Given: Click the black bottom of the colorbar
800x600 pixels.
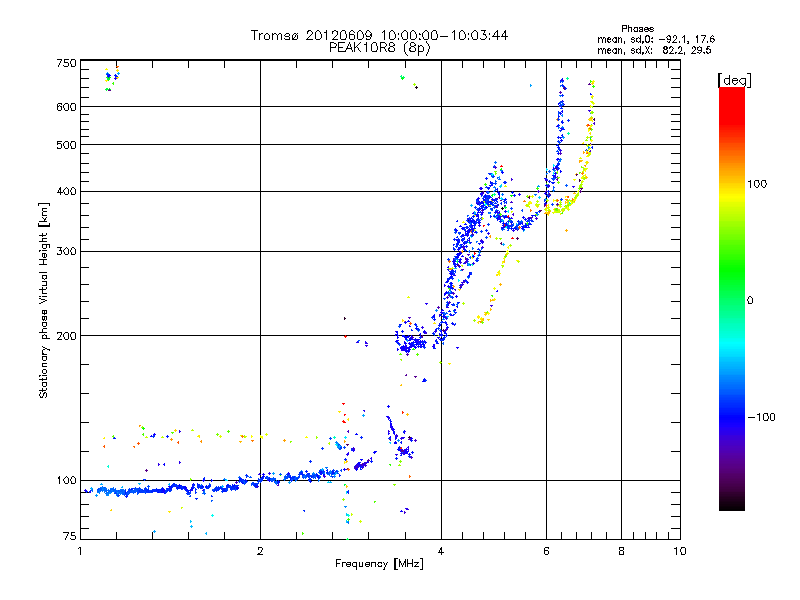Looking at the screenshot, I should click(731, 505).
